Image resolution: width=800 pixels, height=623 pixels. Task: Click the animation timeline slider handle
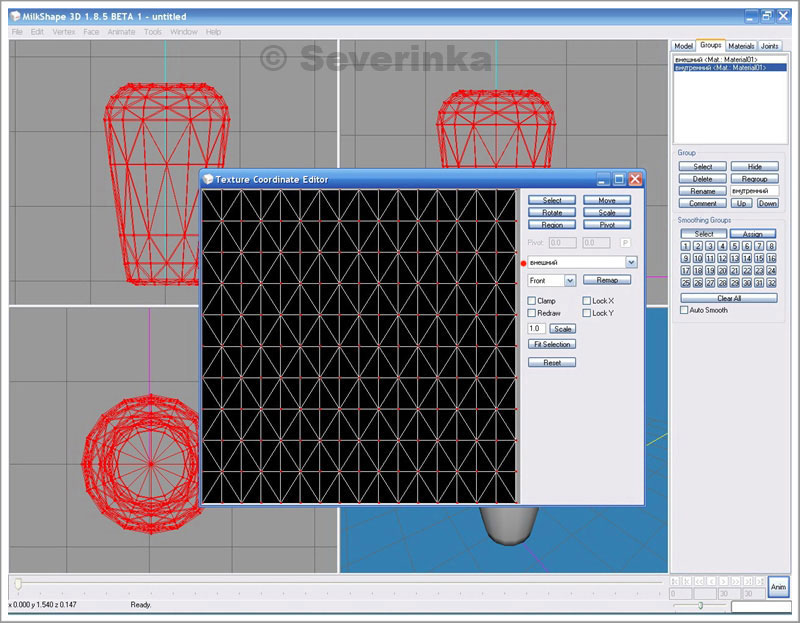[x=17, y=581]
